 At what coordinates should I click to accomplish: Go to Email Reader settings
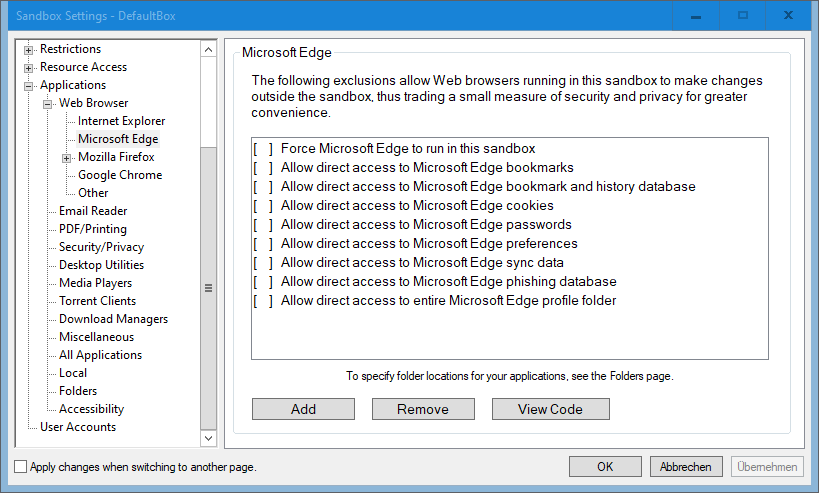tap(93, 211)
